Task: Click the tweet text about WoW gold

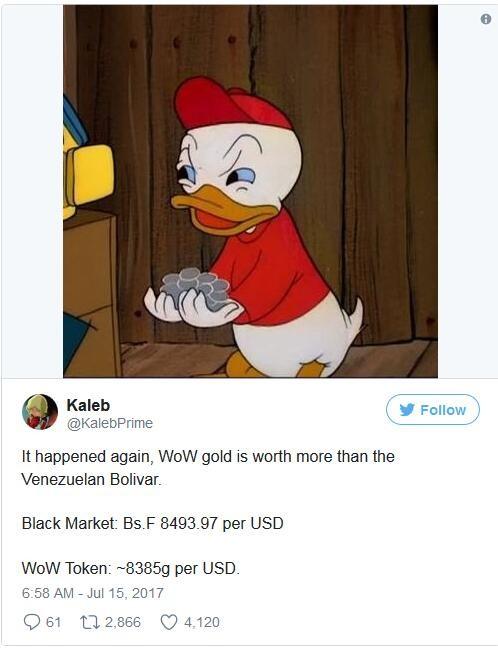Action: [208, 468]
